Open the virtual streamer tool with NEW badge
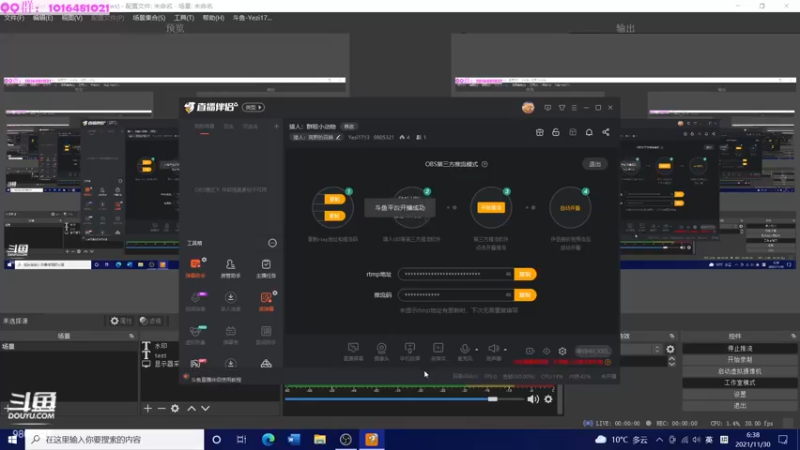 (196, 334)
